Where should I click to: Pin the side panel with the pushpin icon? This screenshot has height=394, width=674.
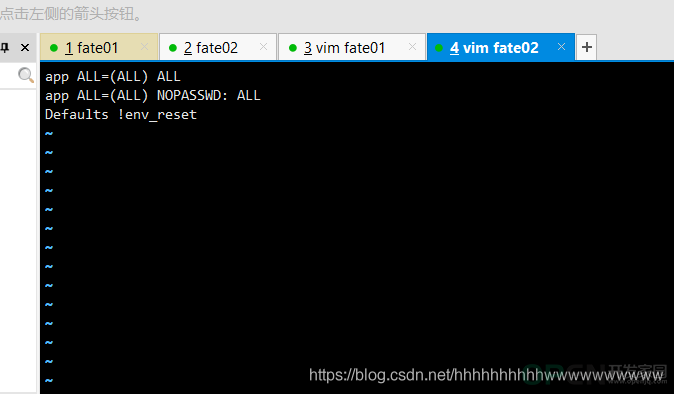click(x=5, y=47)
